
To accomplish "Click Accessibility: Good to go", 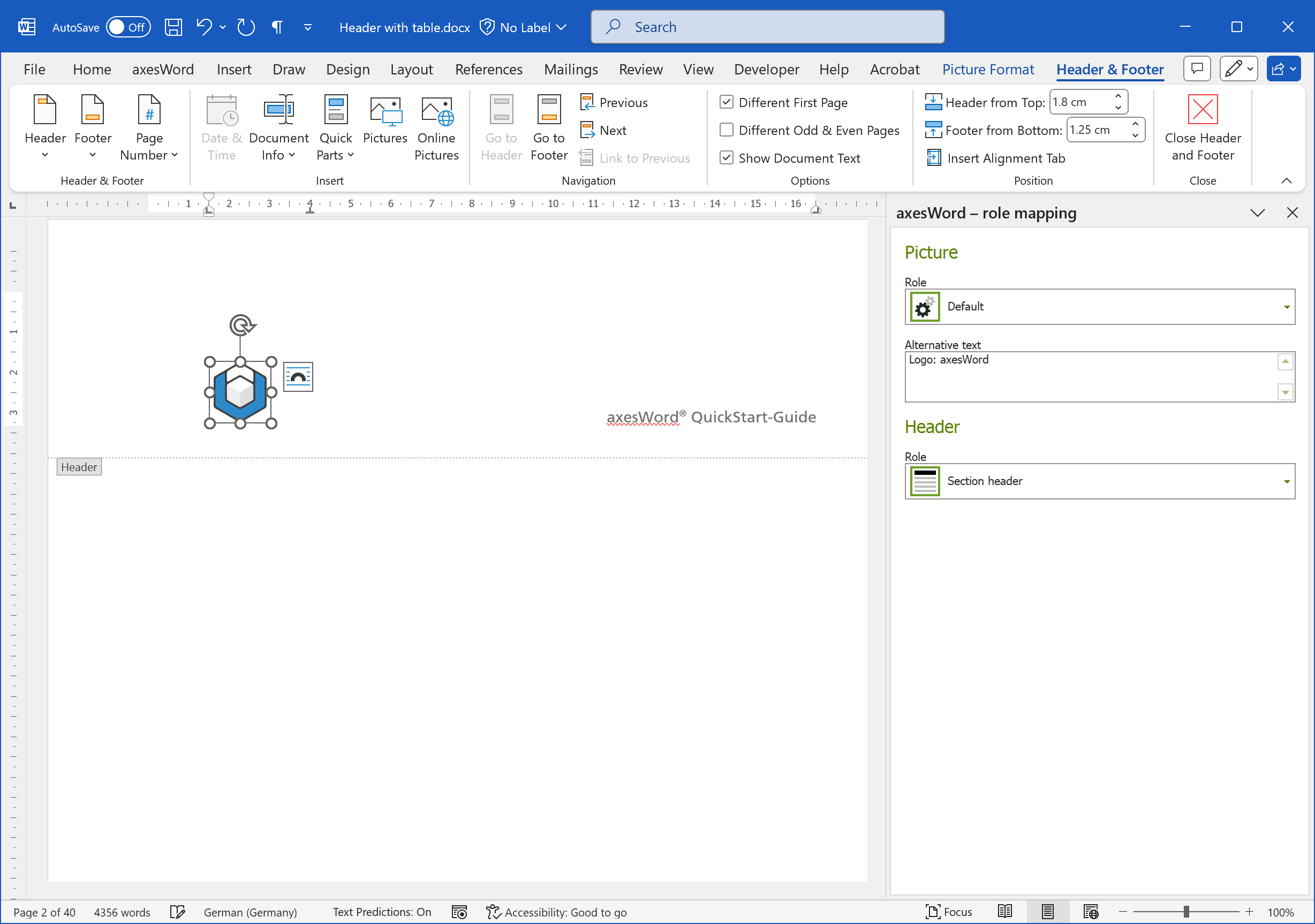I will point(556,912).
